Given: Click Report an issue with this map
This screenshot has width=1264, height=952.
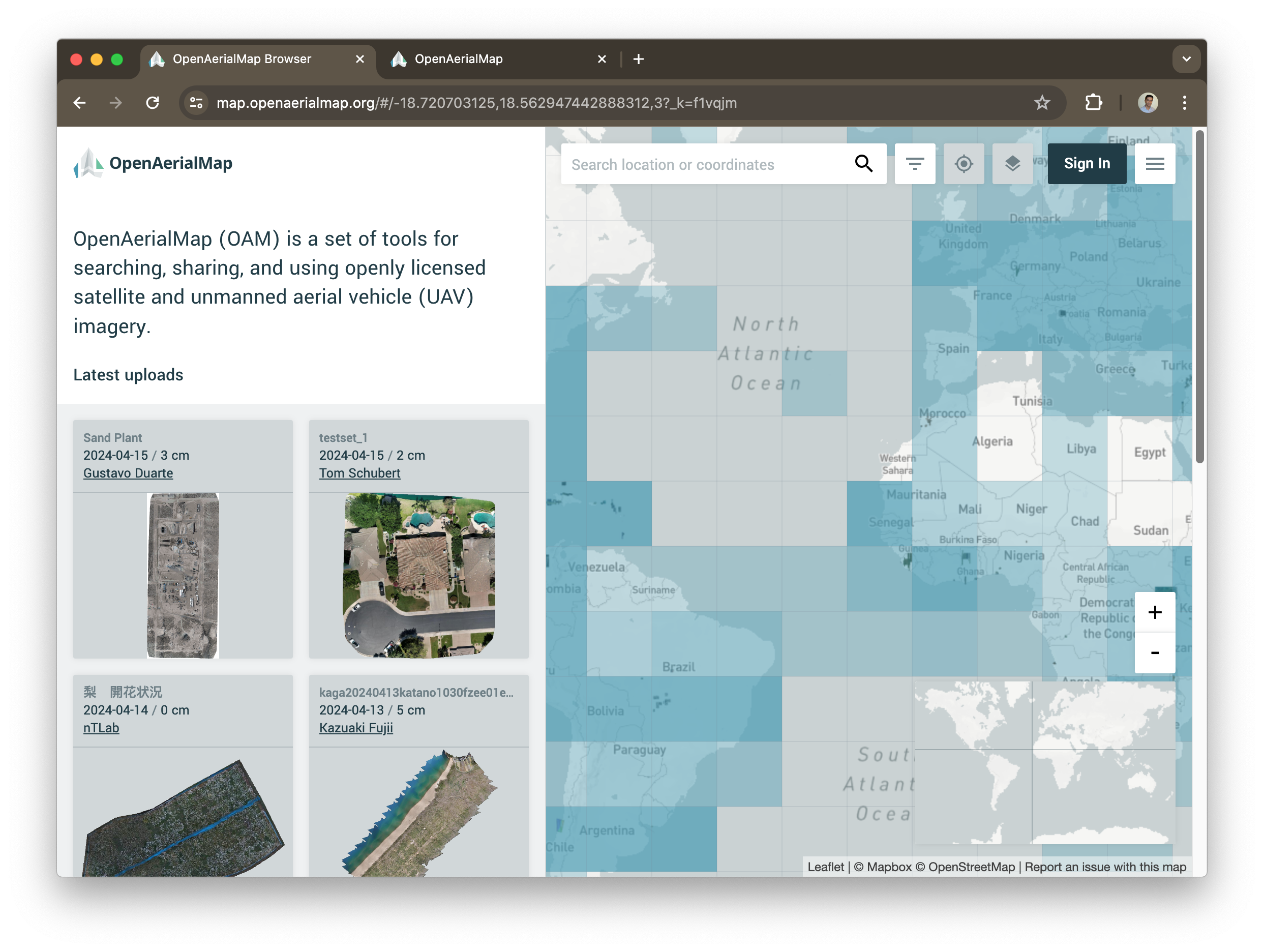Looking at the screenshot, I should click(1105, 867).
